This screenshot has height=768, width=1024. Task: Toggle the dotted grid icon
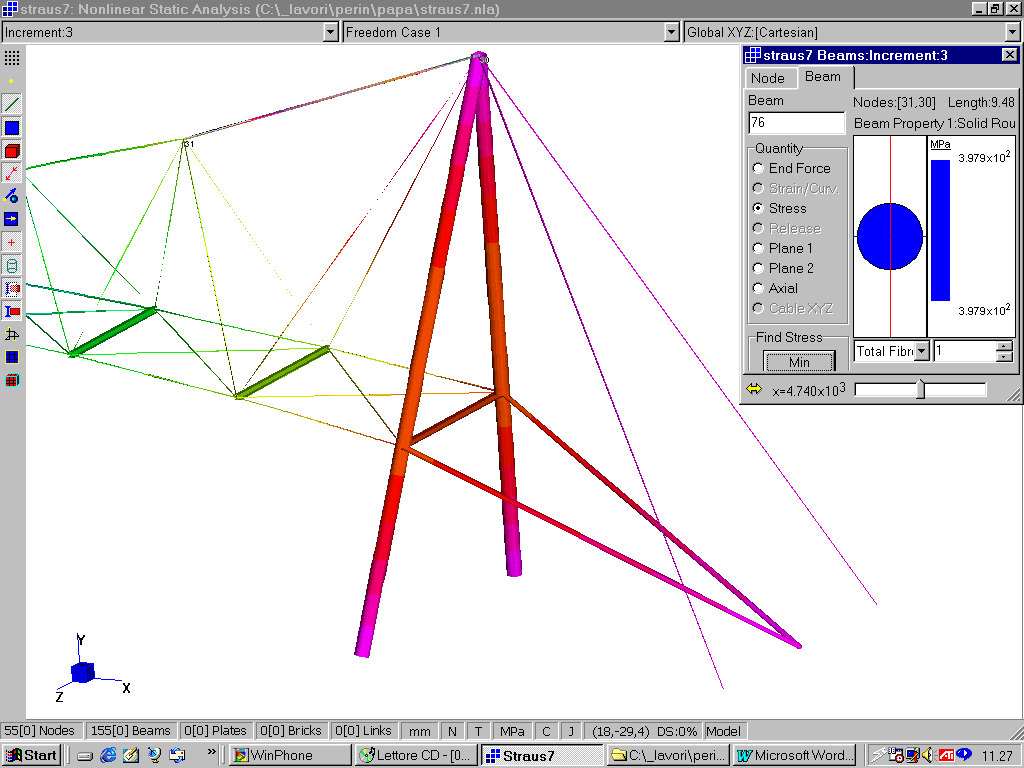point(12,58)
